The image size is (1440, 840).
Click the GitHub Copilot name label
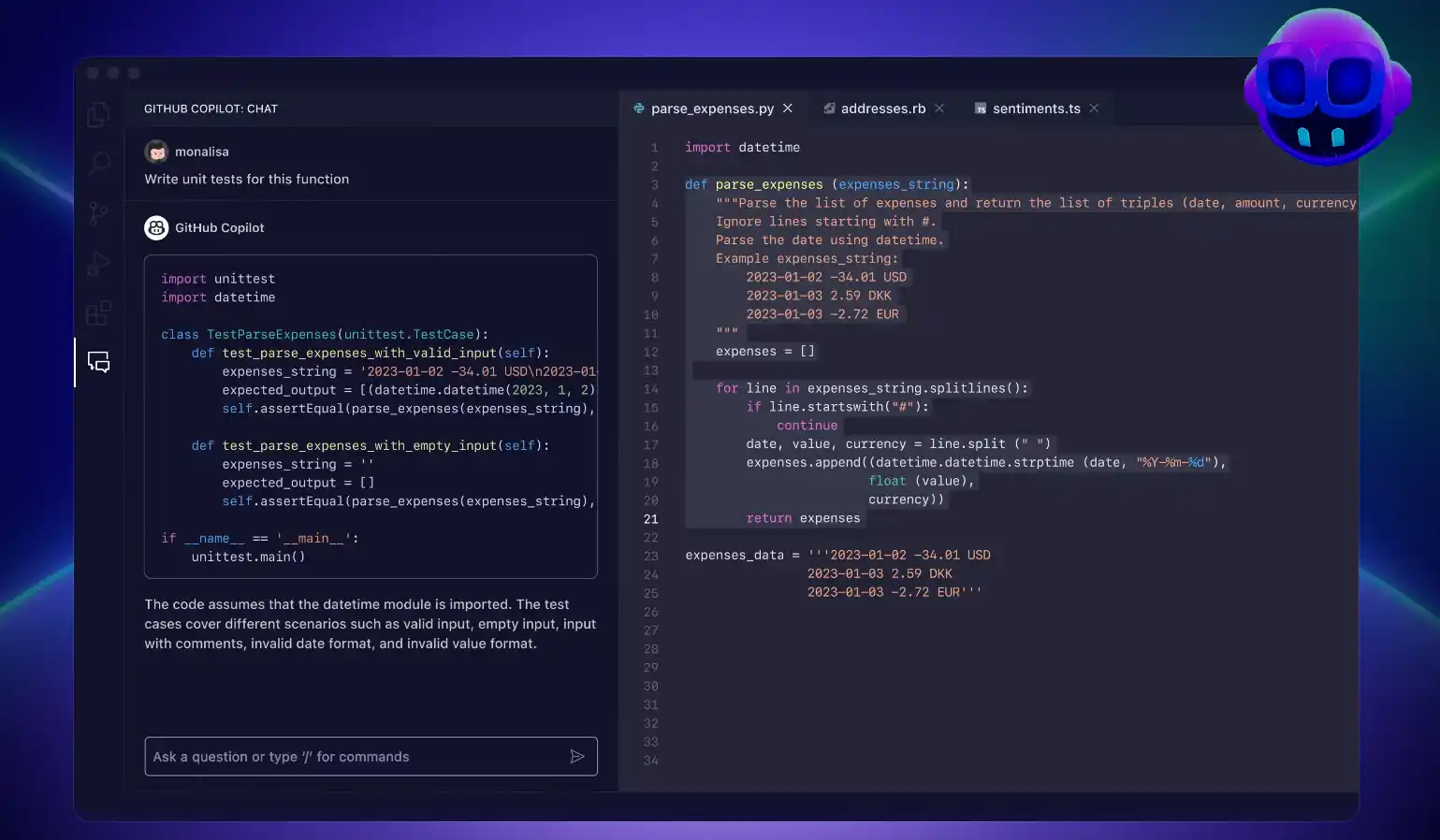(220, 227)
